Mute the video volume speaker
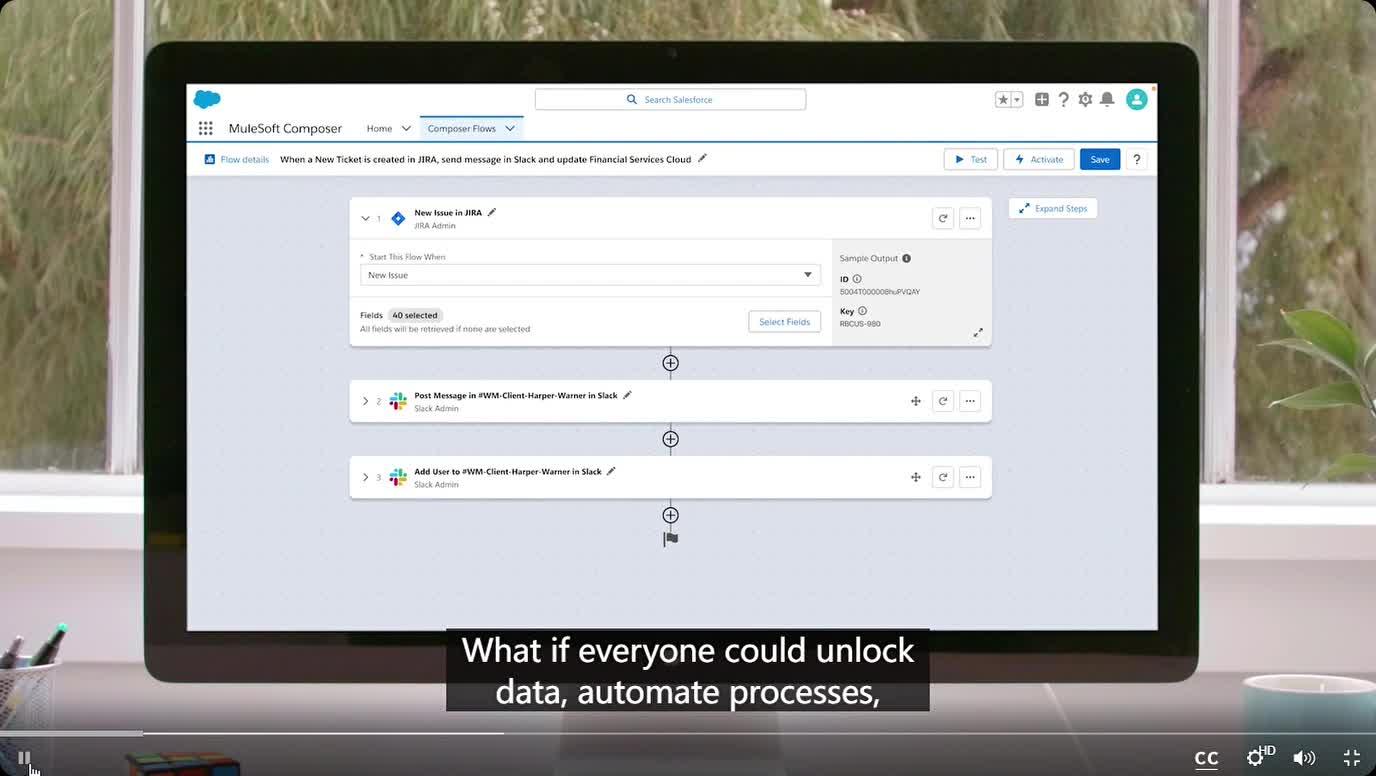The image size is (1376, 776). tap(1304, 758)
